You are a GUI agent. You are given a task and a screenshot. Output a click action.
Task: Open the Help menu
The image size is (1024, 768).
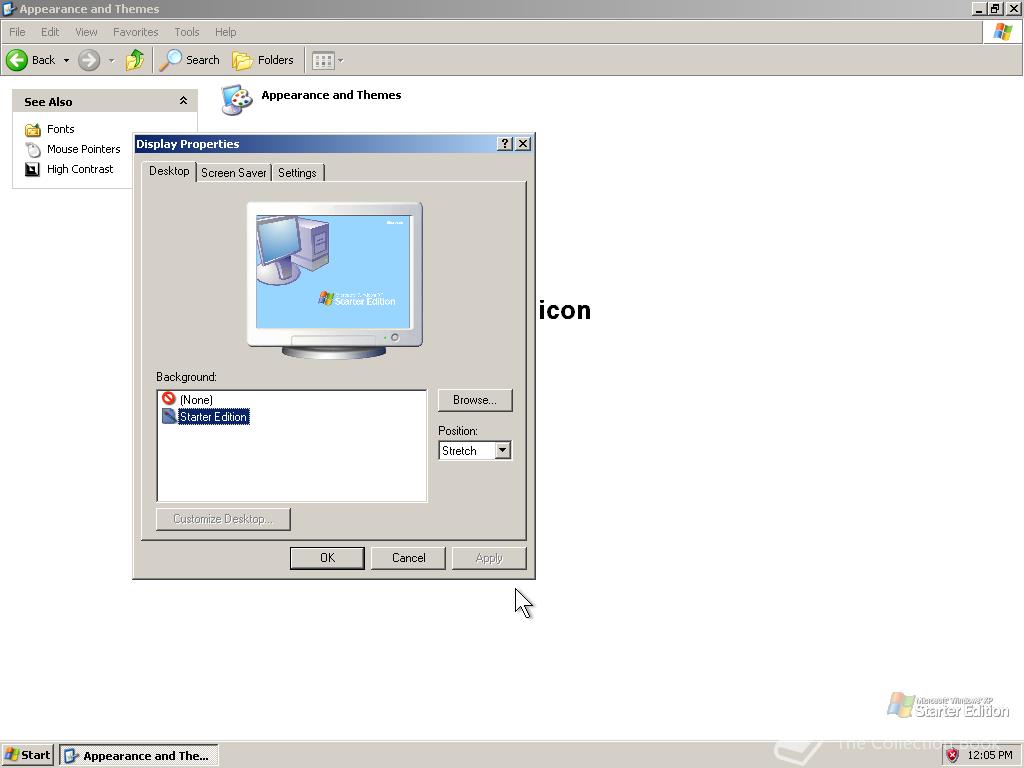[225, 32]
